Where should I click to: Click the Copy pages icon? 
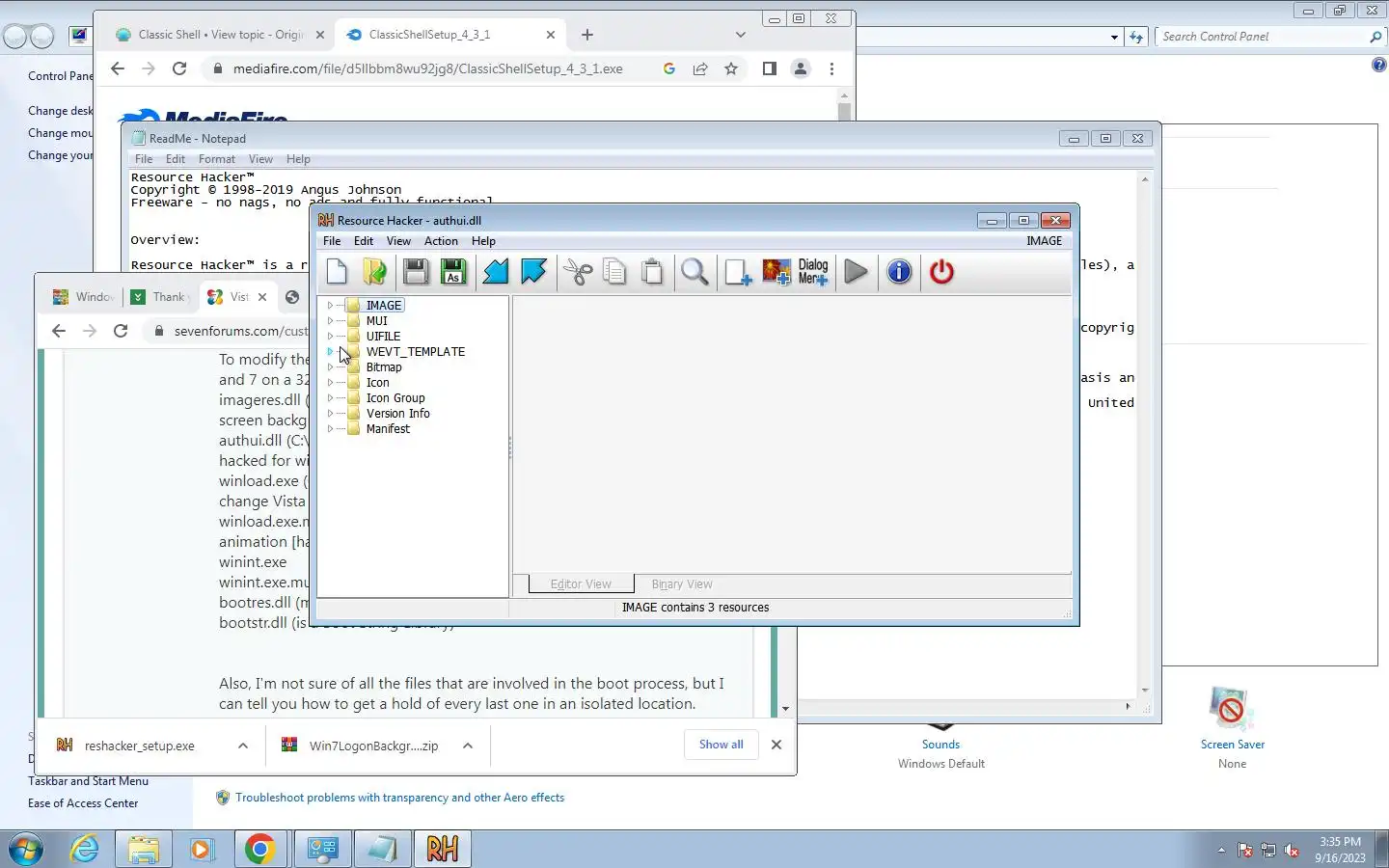[614, 272]
